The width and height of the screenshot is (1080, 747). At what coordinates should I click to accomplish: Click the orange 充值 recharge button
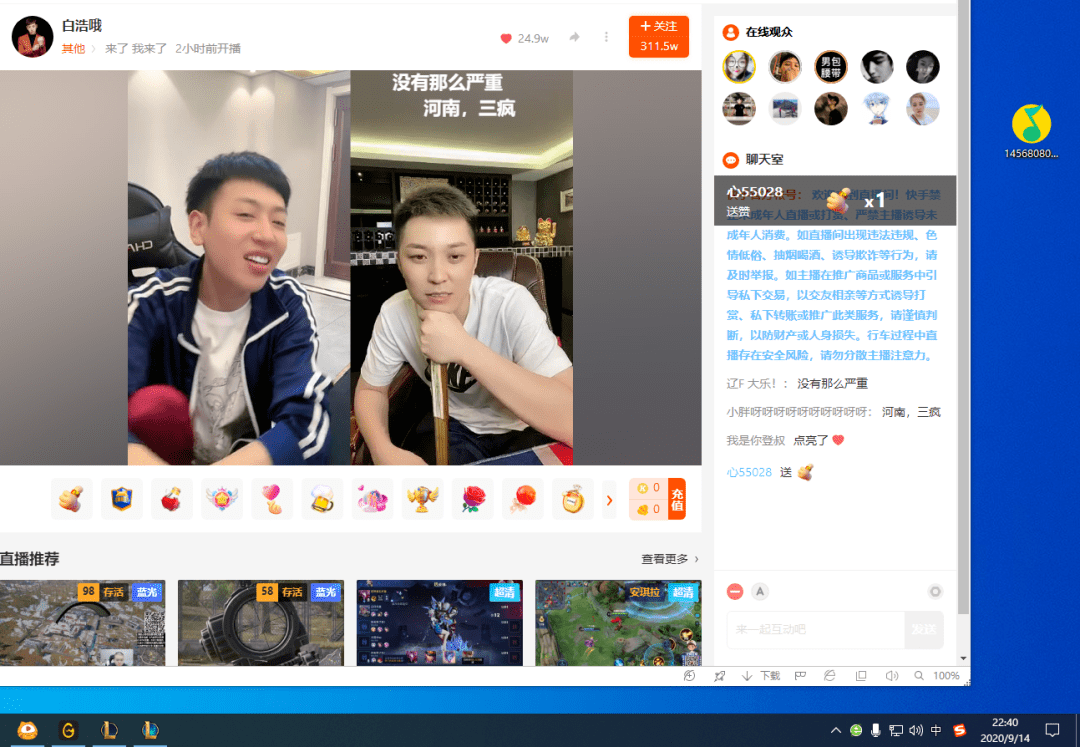coord(677,498)
